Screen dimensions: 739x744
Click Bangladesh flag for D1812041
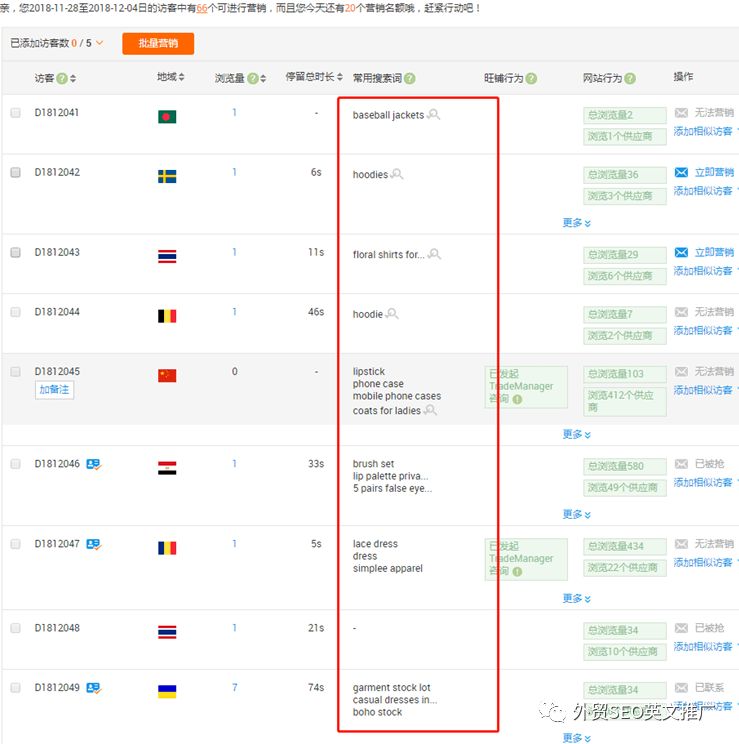click(167, 117)
